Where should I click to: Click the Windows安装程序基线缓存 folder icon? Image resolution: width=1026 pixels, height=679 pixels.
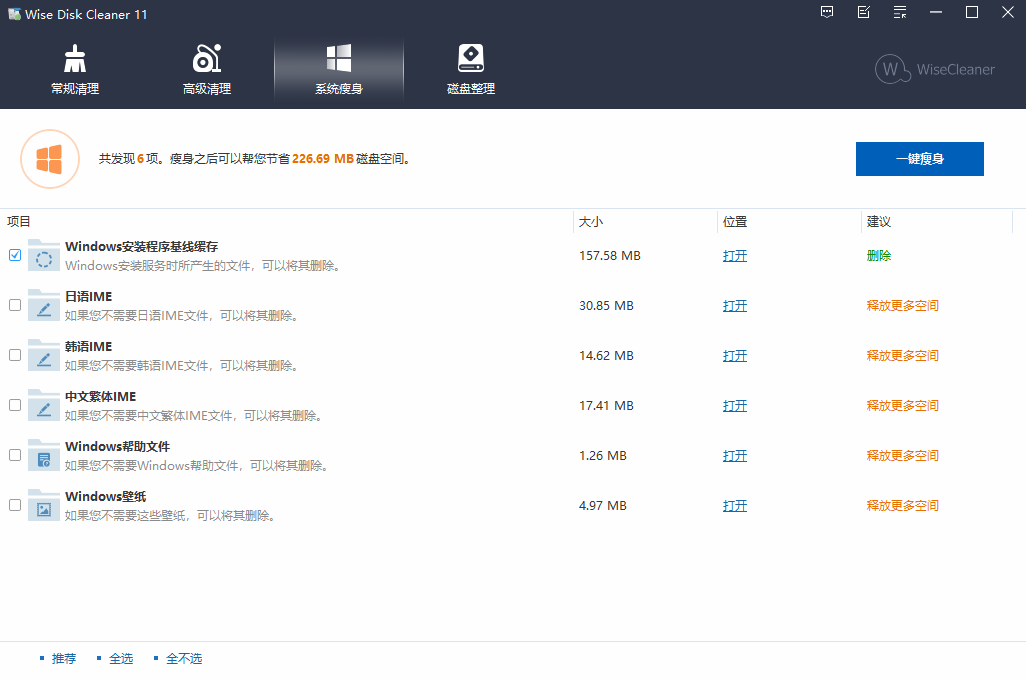[x=44, y=256]
